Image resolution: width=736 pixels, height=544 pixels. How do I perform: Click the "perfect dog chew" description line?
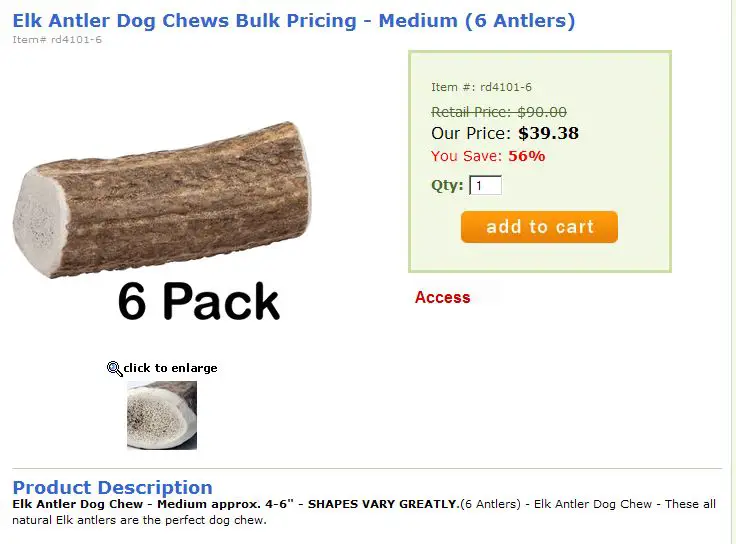(139, 521)
